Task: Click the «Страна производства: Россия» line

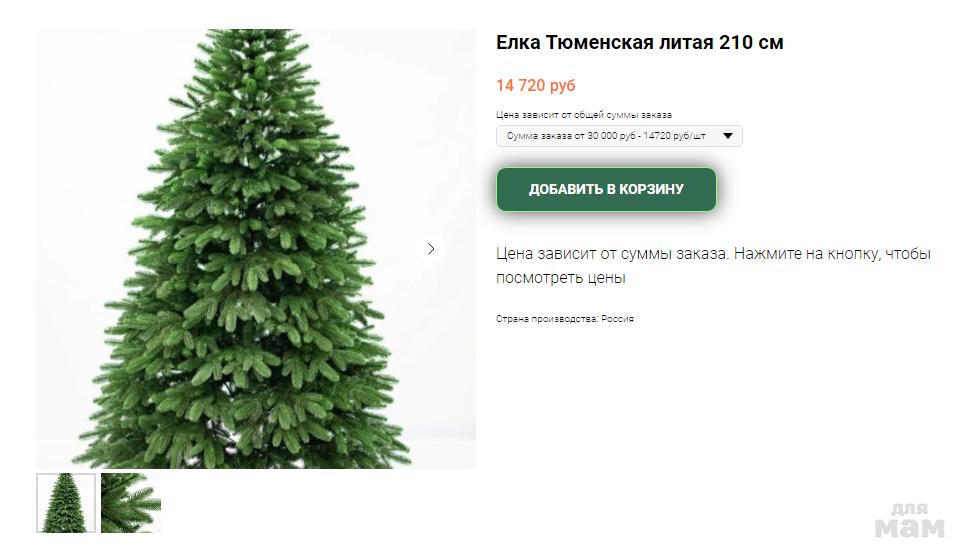Action: pos(564,319)
